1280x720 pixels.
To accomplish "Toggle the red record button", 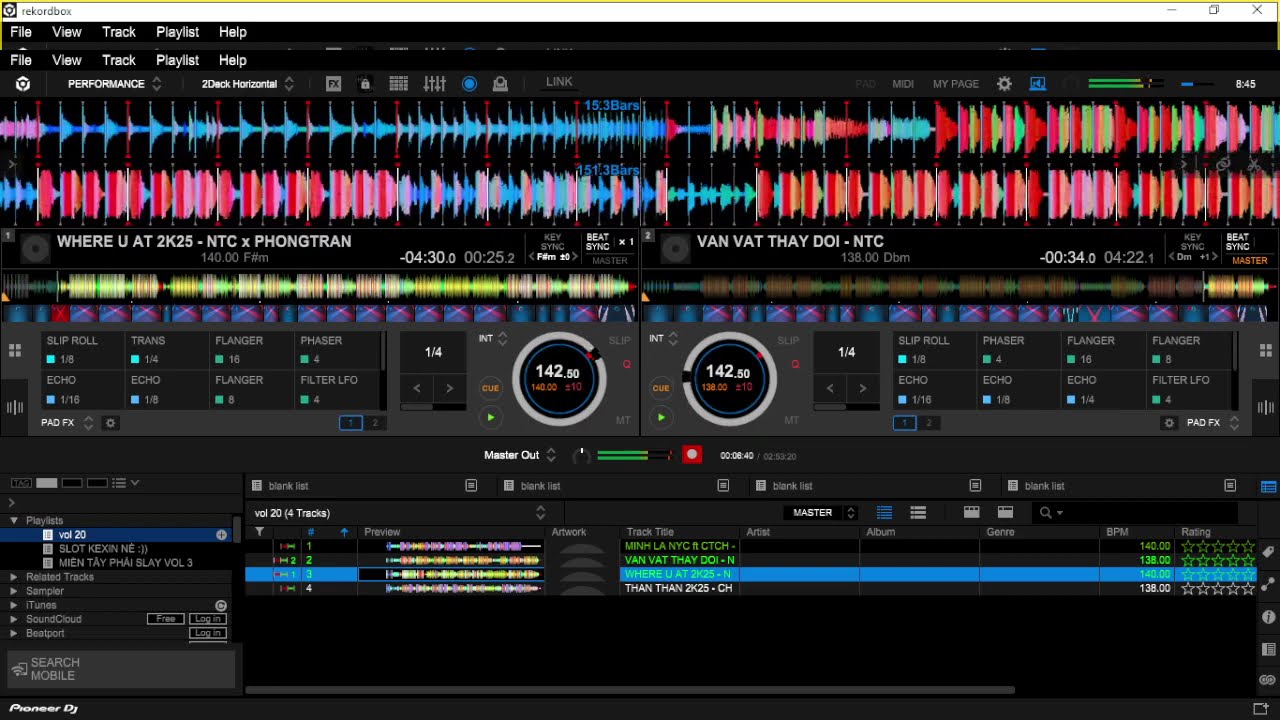I will click(691, 455).
